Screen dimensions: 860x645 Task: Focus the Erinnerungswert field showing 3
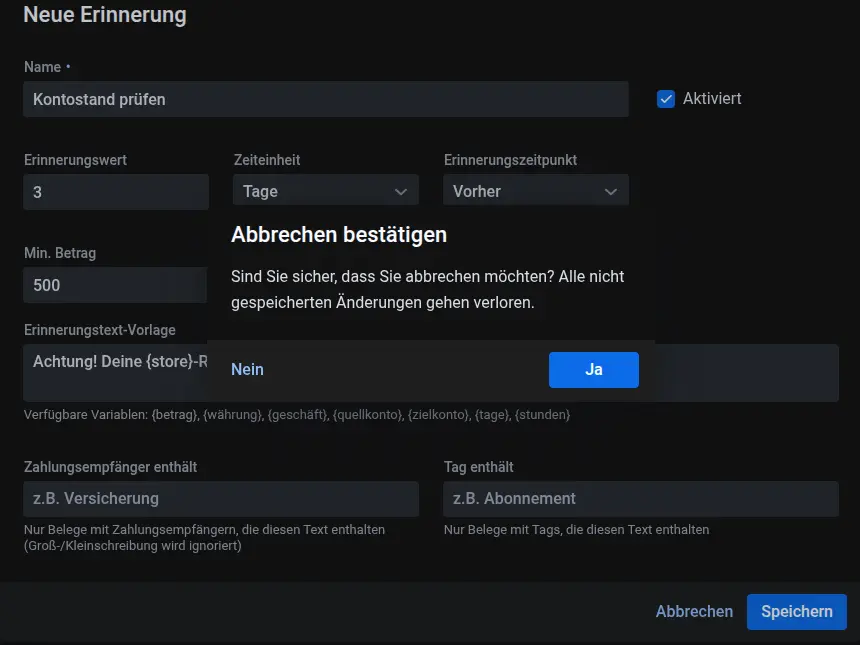click(115, 191)
